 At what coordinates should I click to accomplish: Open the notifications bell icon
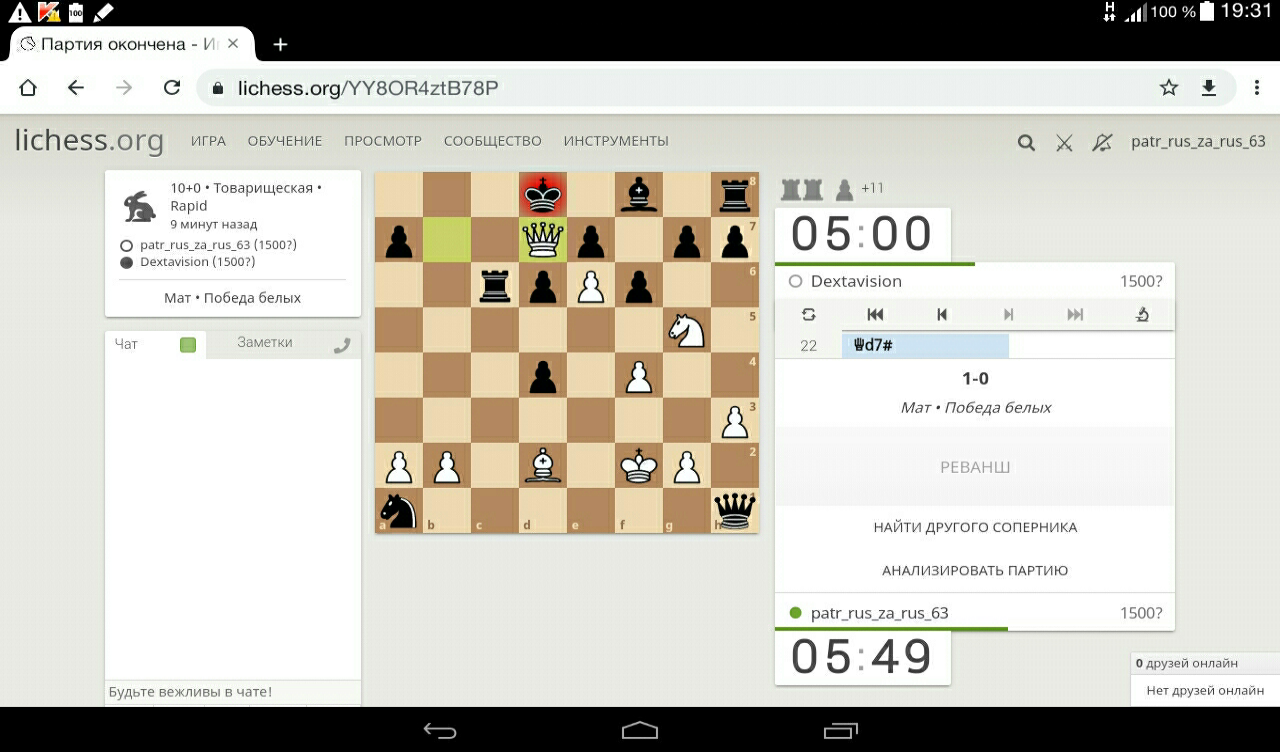(1102, 142)
